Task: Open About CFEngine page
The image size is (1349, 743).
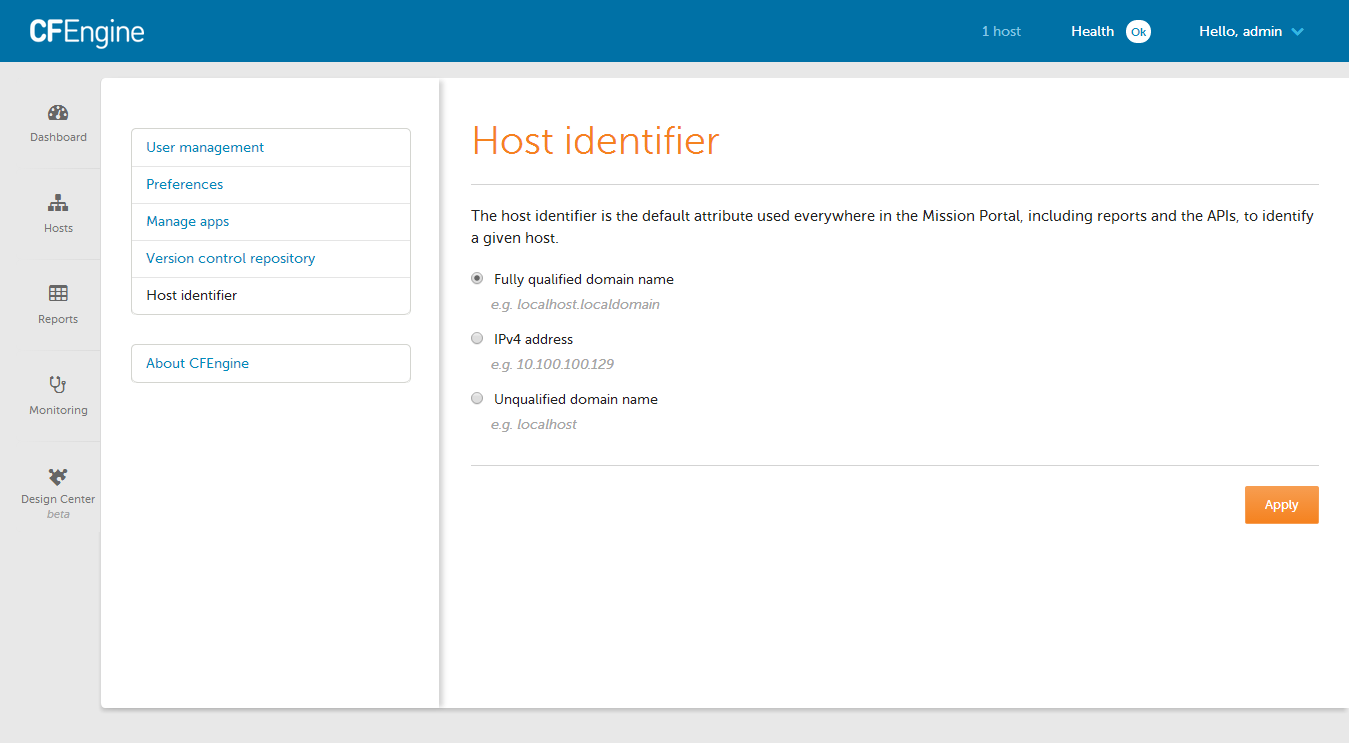Action: click(271, 363)
